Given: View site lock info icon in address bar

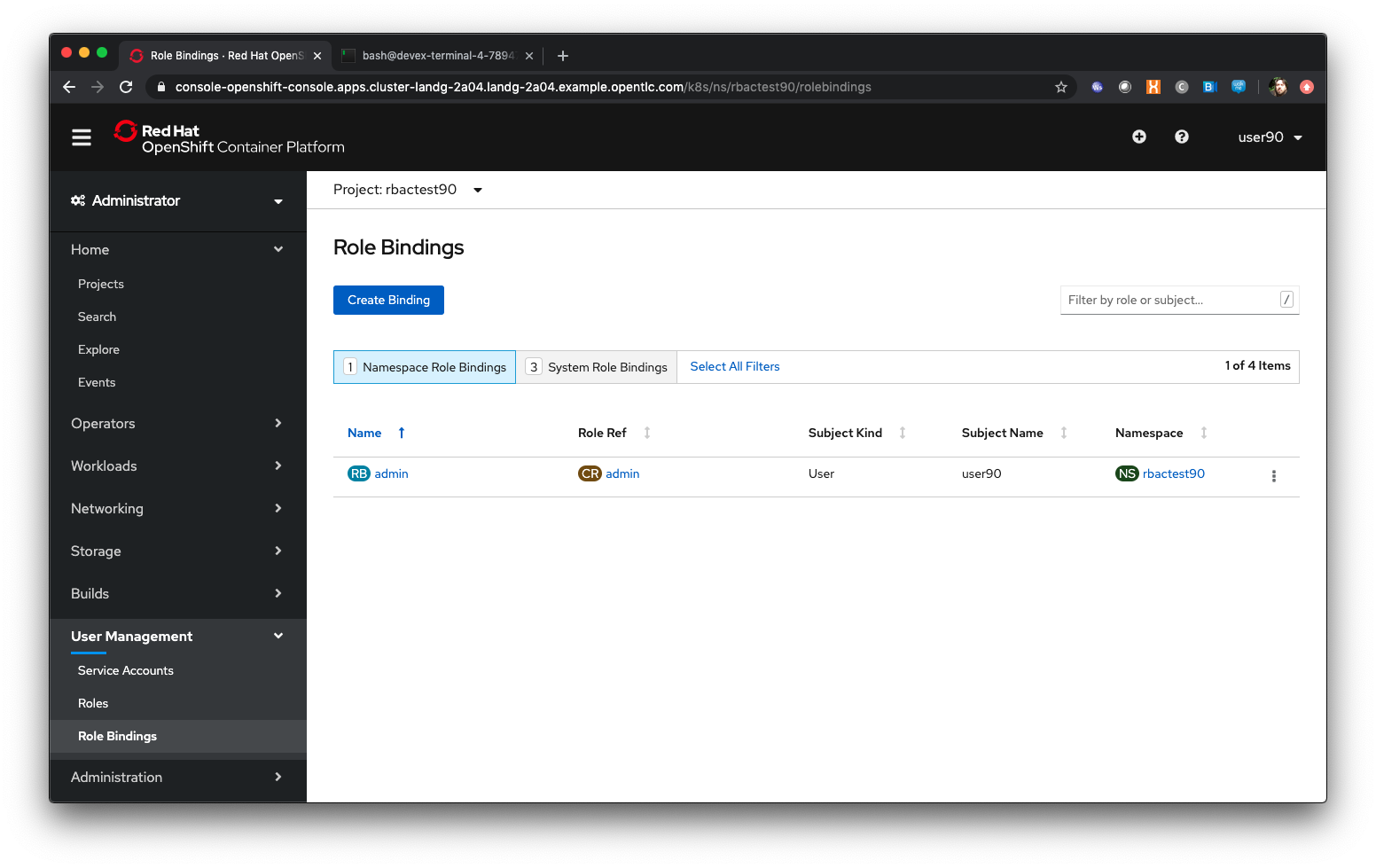Looking at the screenshot, I should pyautogui.click(x=160, y=87).
